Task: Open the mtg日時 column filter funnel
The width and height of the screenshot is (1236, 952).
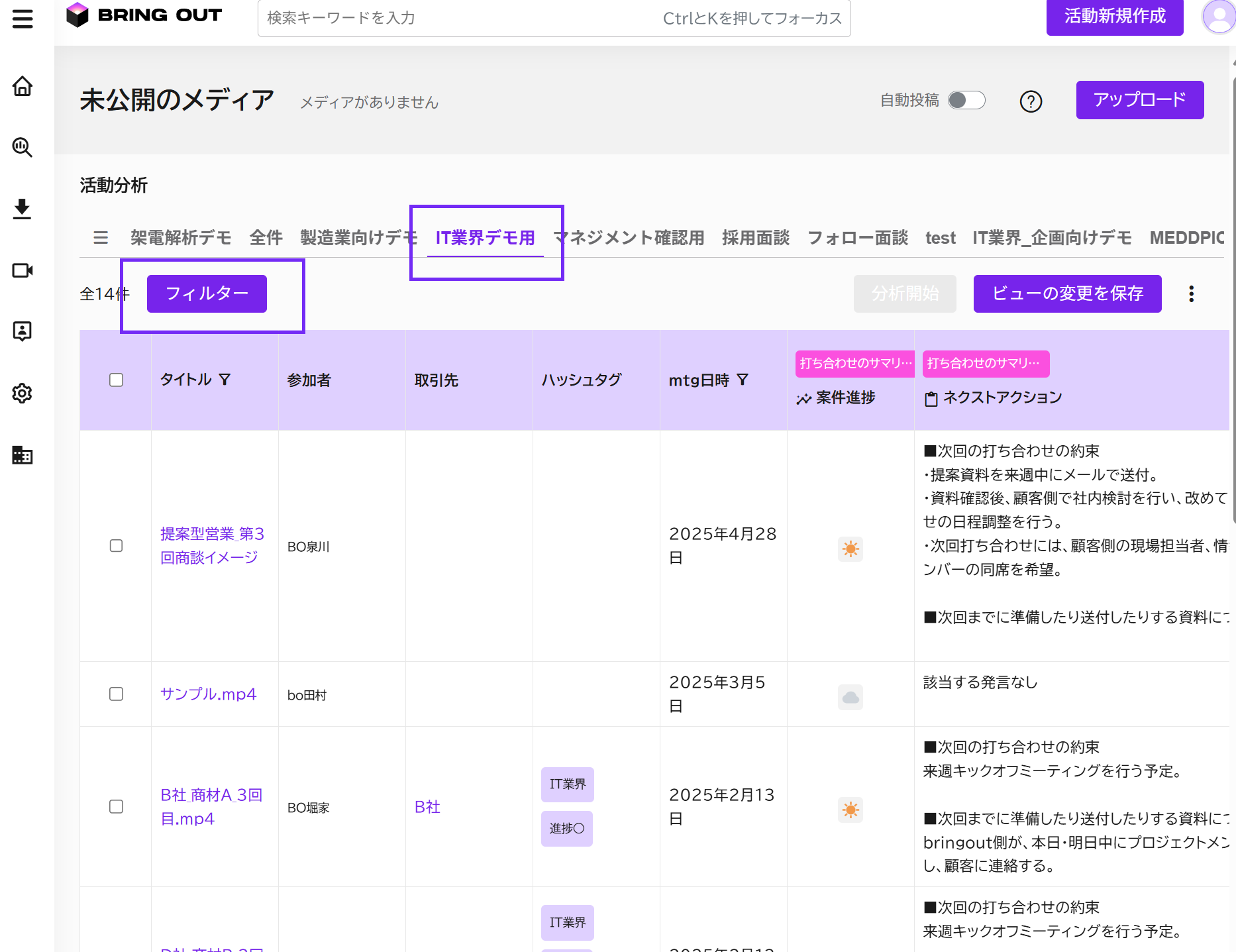Action: pos(743,380)
